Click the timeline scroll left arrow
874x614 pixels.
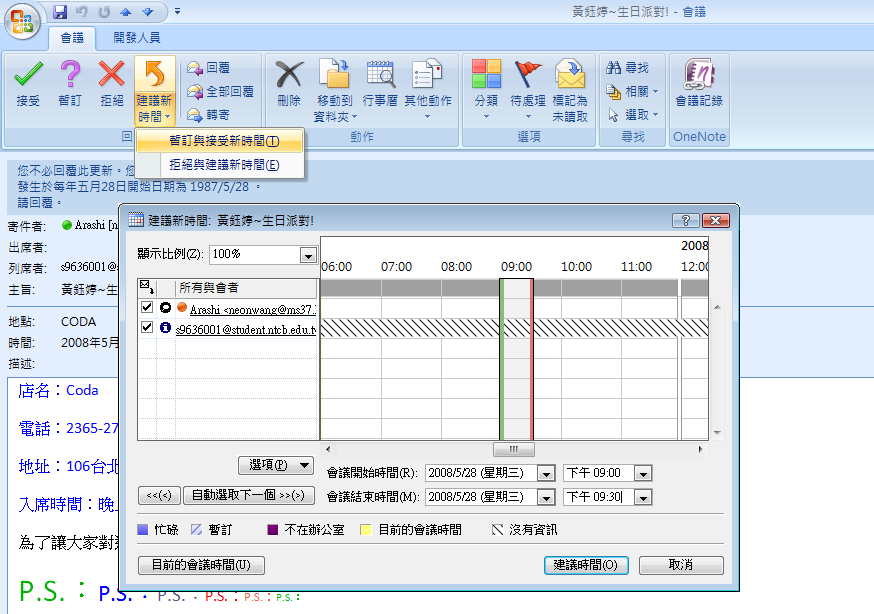328,449
